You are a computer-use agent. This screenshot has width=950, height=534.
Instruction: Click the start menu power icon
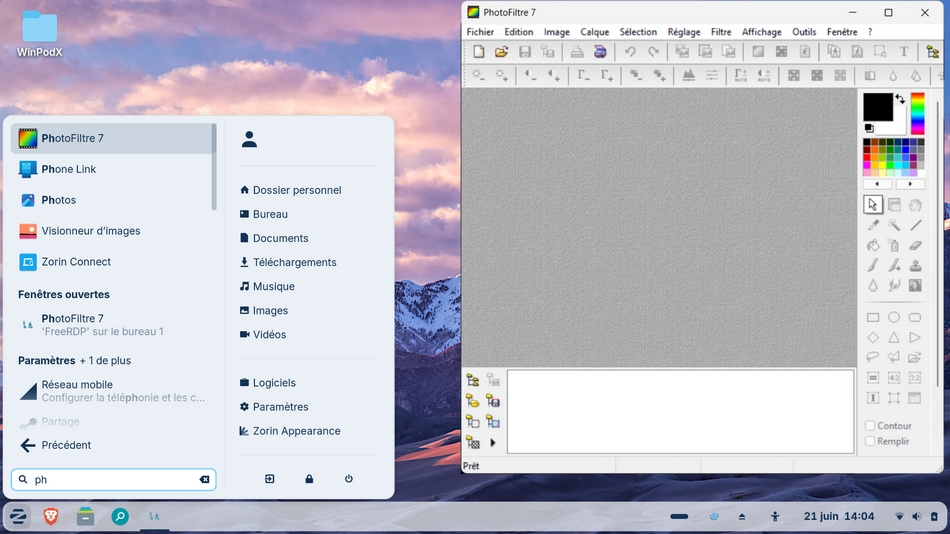348,479
